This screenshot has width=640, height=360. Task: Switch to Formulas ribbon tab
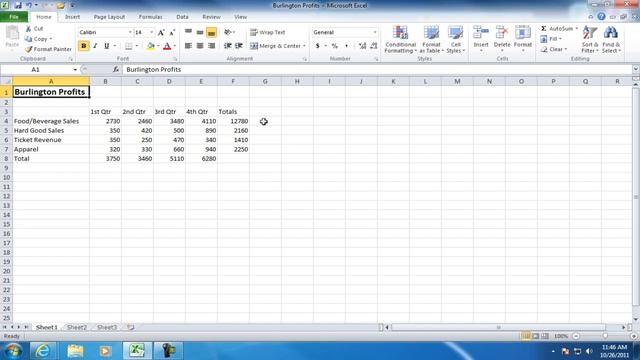(151, 17)
